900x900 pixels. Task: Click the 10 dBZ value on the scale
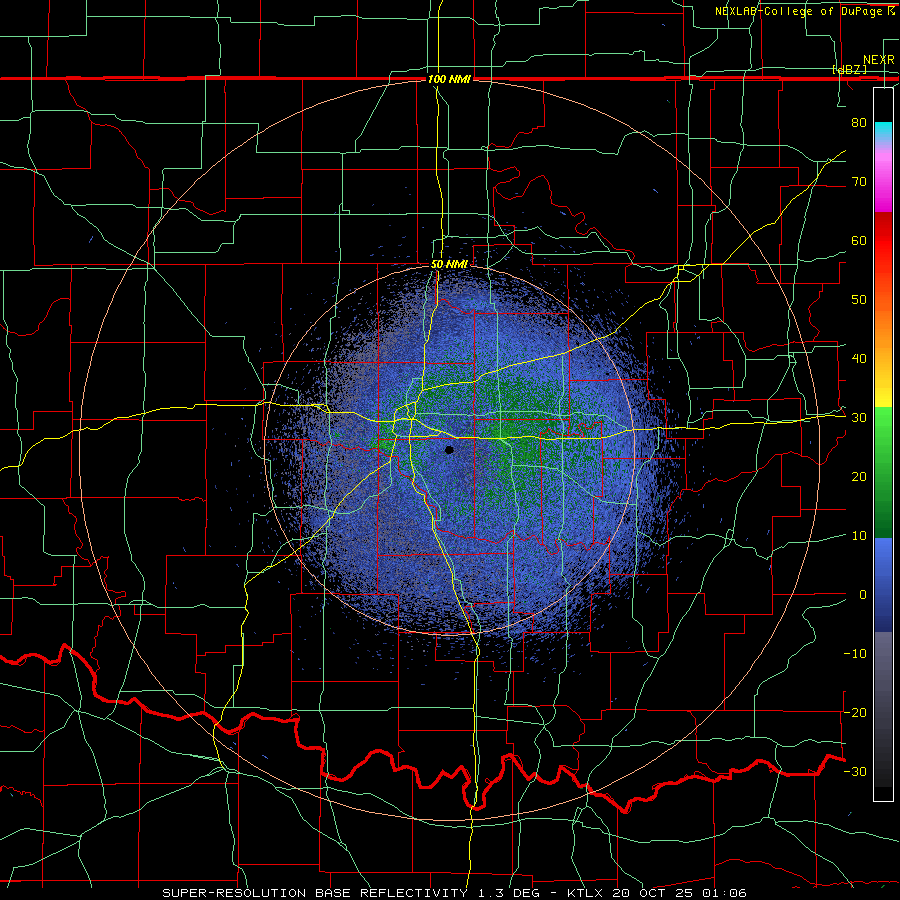click(859, 536)
